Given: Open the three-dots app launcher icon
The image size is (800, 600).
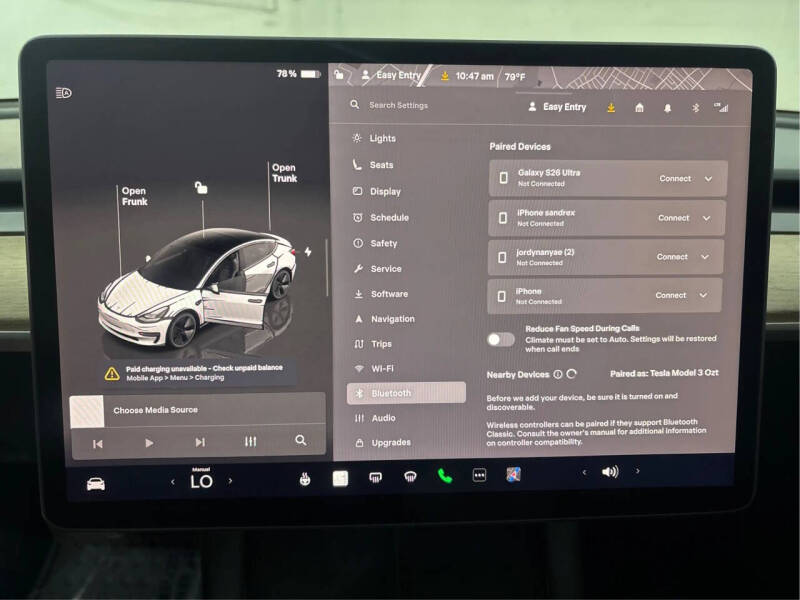Looking at the screenshot, I should (x=479, y=476).
